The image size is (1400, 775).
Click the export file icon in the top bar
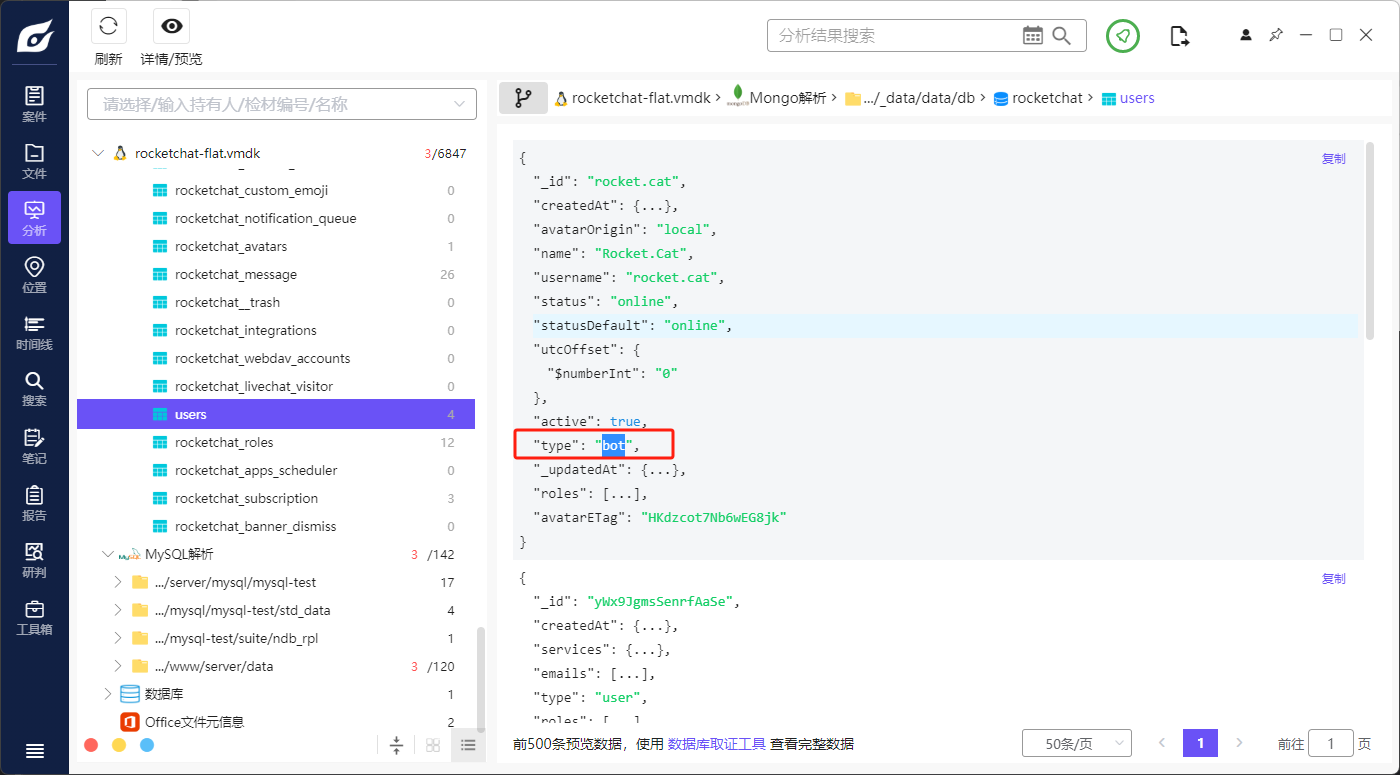(1180, 36)
